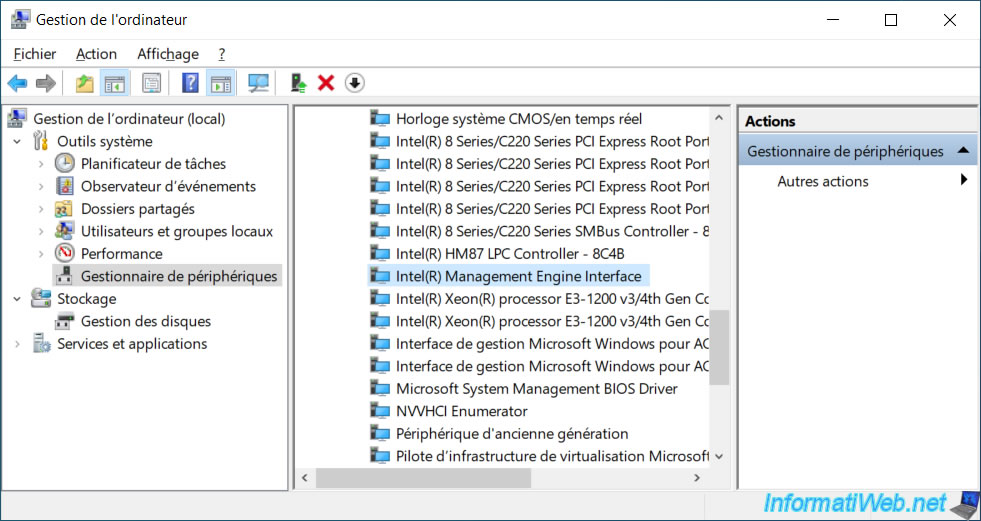Select Planificateur de tâches
Viewport: 981px width, 521px height.
[x=153, y=164]
